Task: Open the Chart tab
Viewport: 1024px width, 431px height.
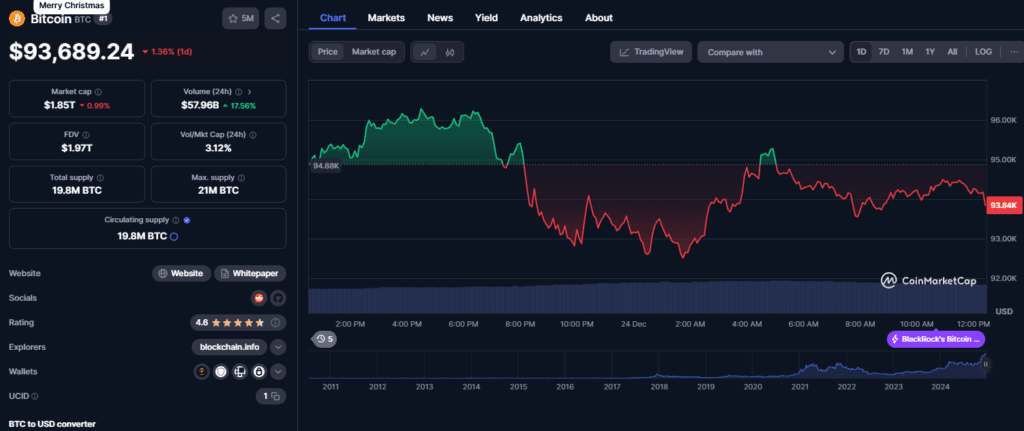Action: pyautogui.click(x=333, y=18)
